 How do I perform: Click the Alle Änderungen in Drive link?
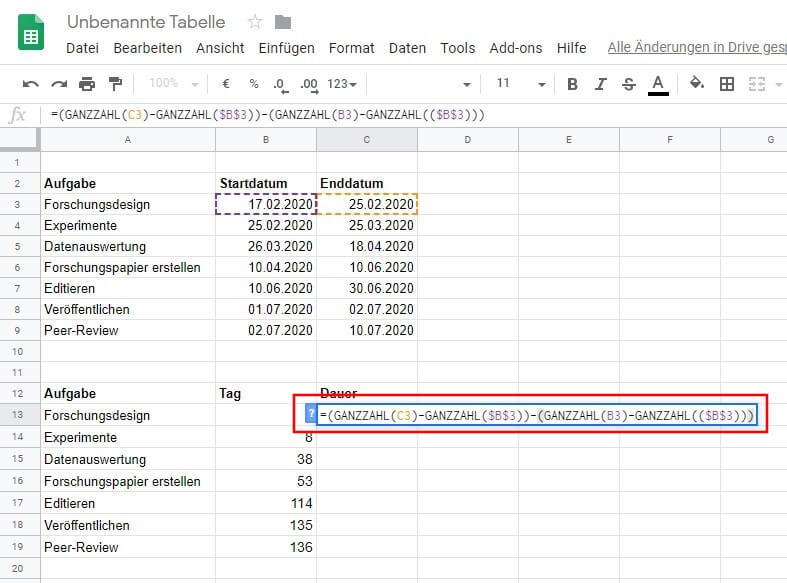(x=697, y=47)
